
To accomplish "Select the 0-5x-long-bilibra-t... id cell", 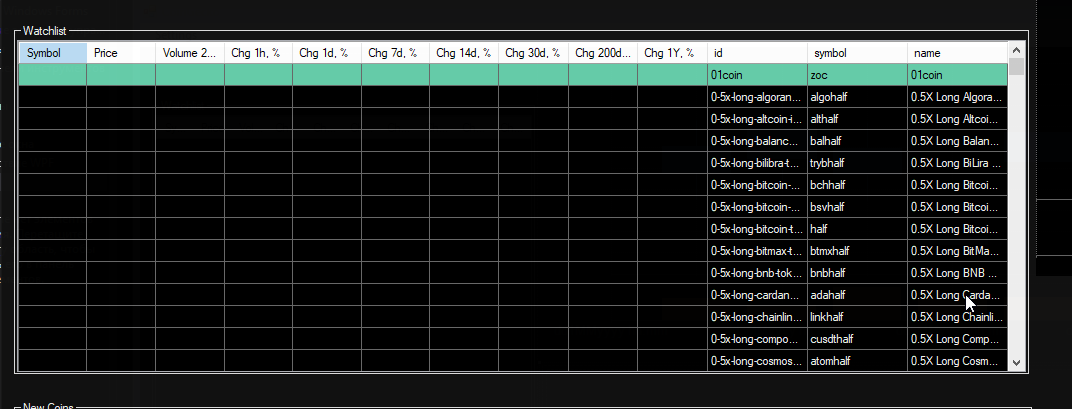I will 758,163.
